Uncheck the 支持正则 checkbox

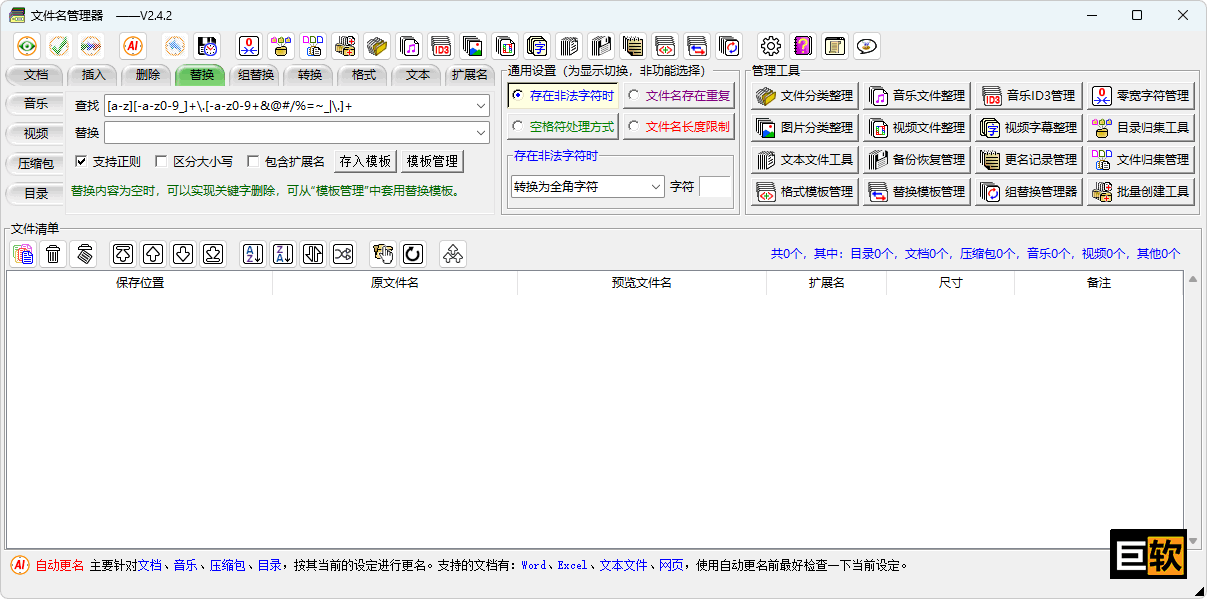coord(81,161)
